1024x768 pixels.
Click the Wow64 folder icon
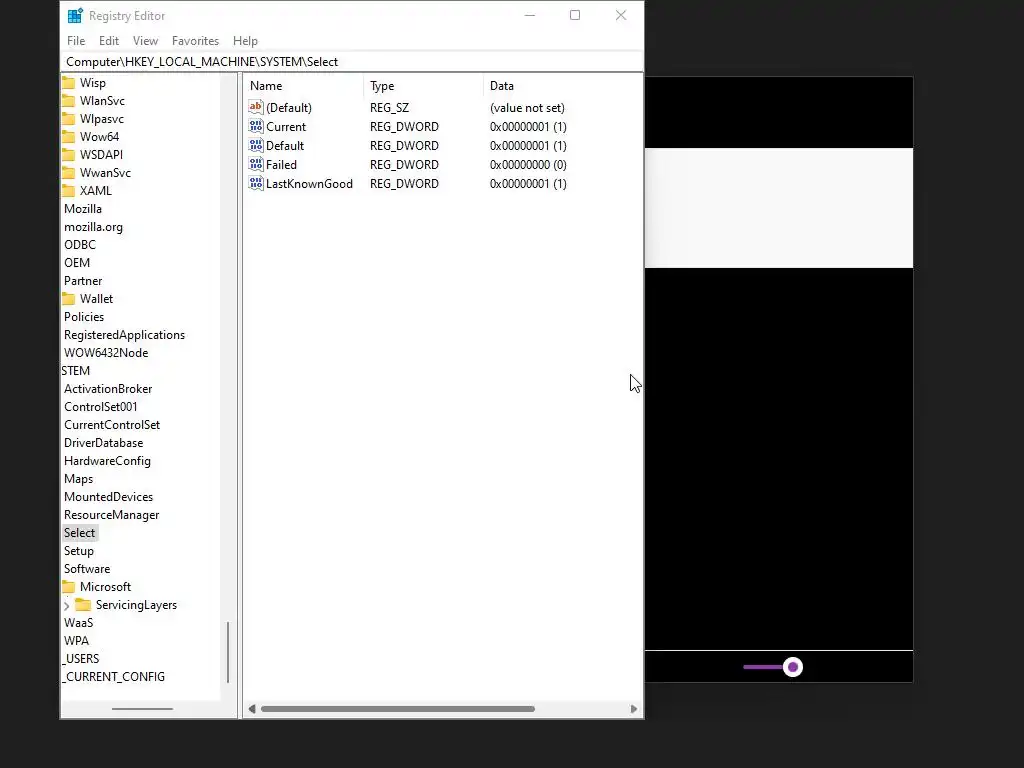tap(69, 136)
